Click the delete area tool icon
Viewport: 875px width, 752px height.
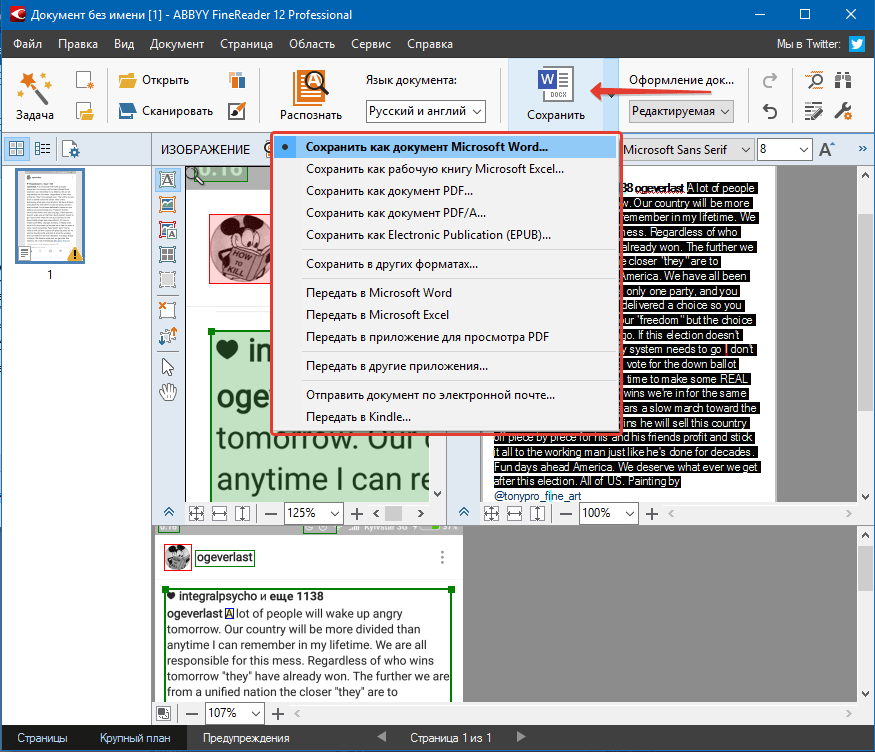(x=168, y=310)
